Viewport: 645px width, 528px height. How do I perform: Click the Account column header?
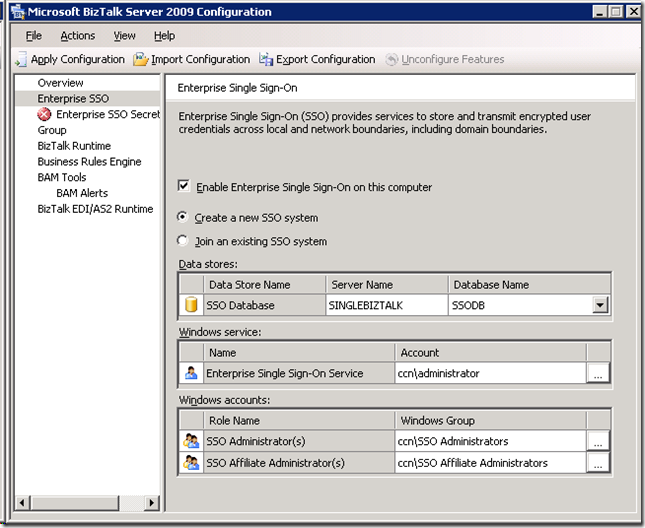coord(490,352)
